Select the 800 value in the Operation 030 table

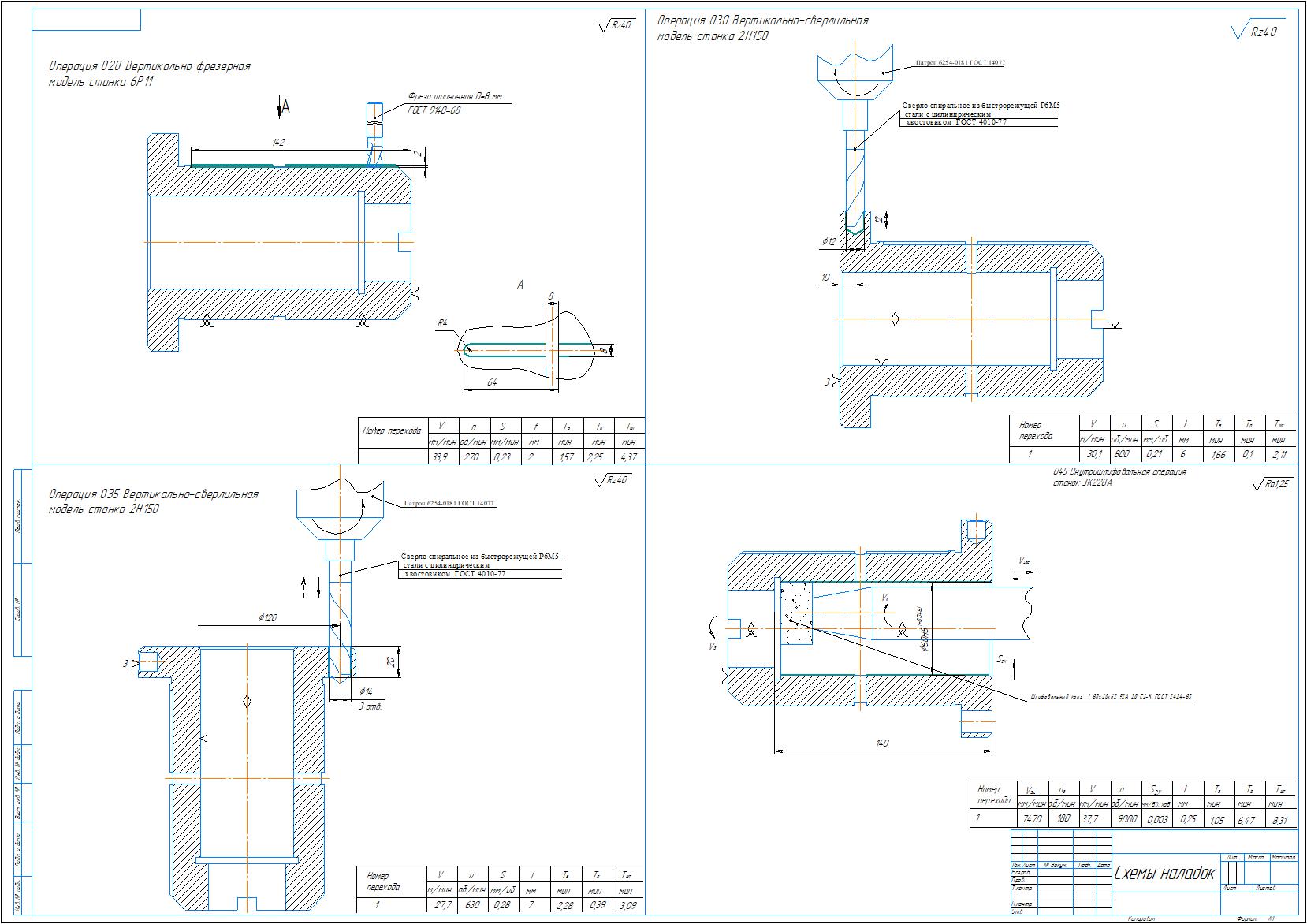point(1122,454)
